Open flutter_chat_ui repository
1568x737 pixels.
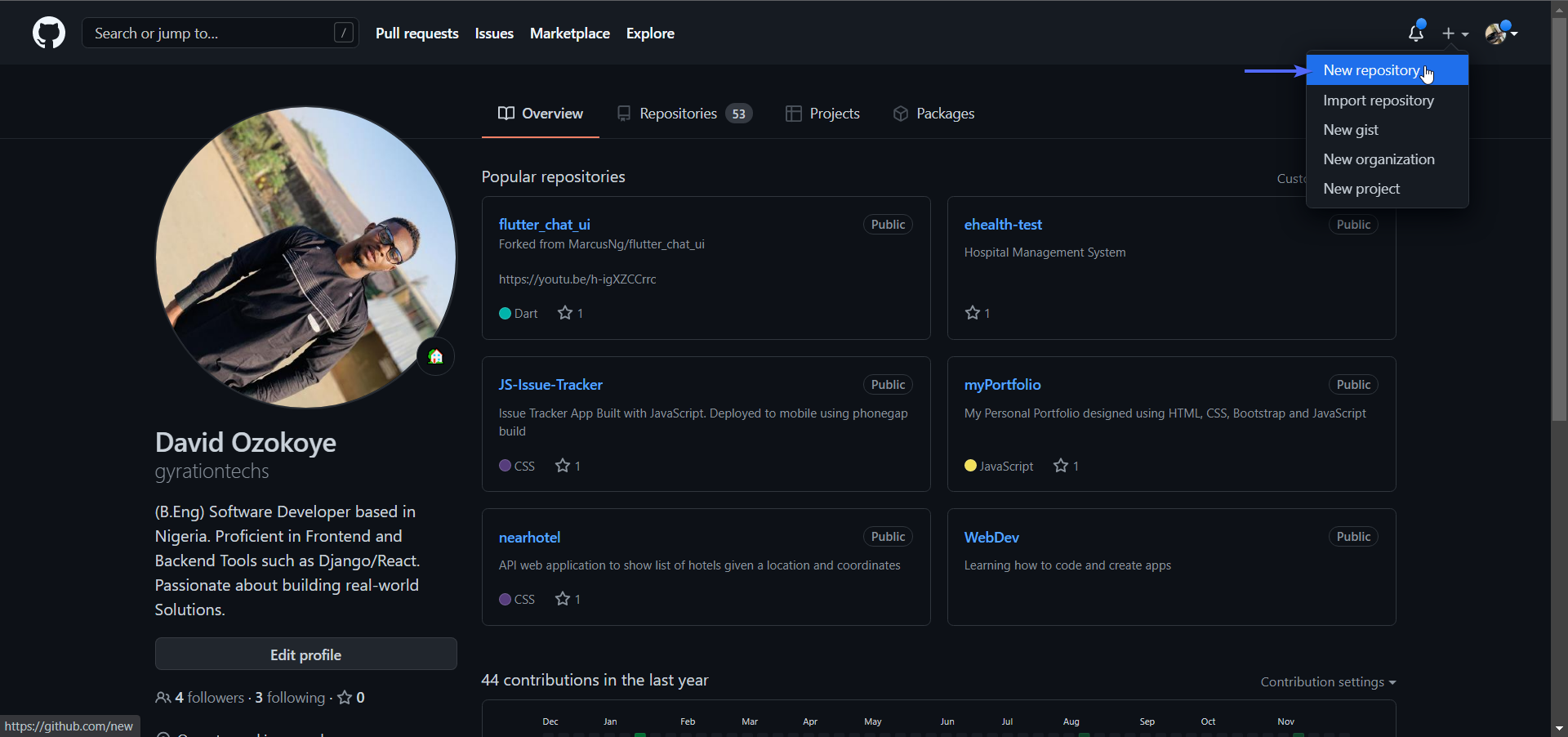click(x=545, y=225)
